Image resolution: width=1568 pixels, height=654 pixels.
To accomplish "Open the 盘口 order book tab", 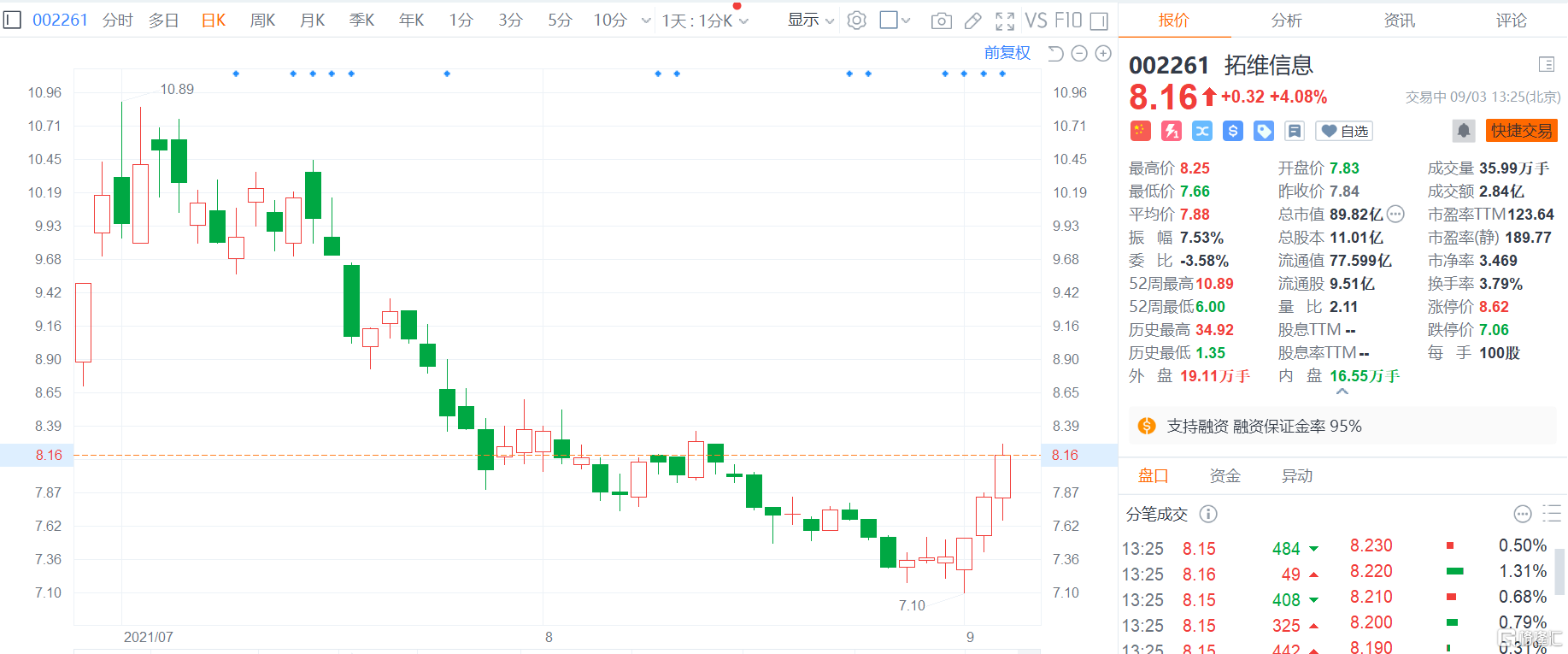I will point(1154,476).
